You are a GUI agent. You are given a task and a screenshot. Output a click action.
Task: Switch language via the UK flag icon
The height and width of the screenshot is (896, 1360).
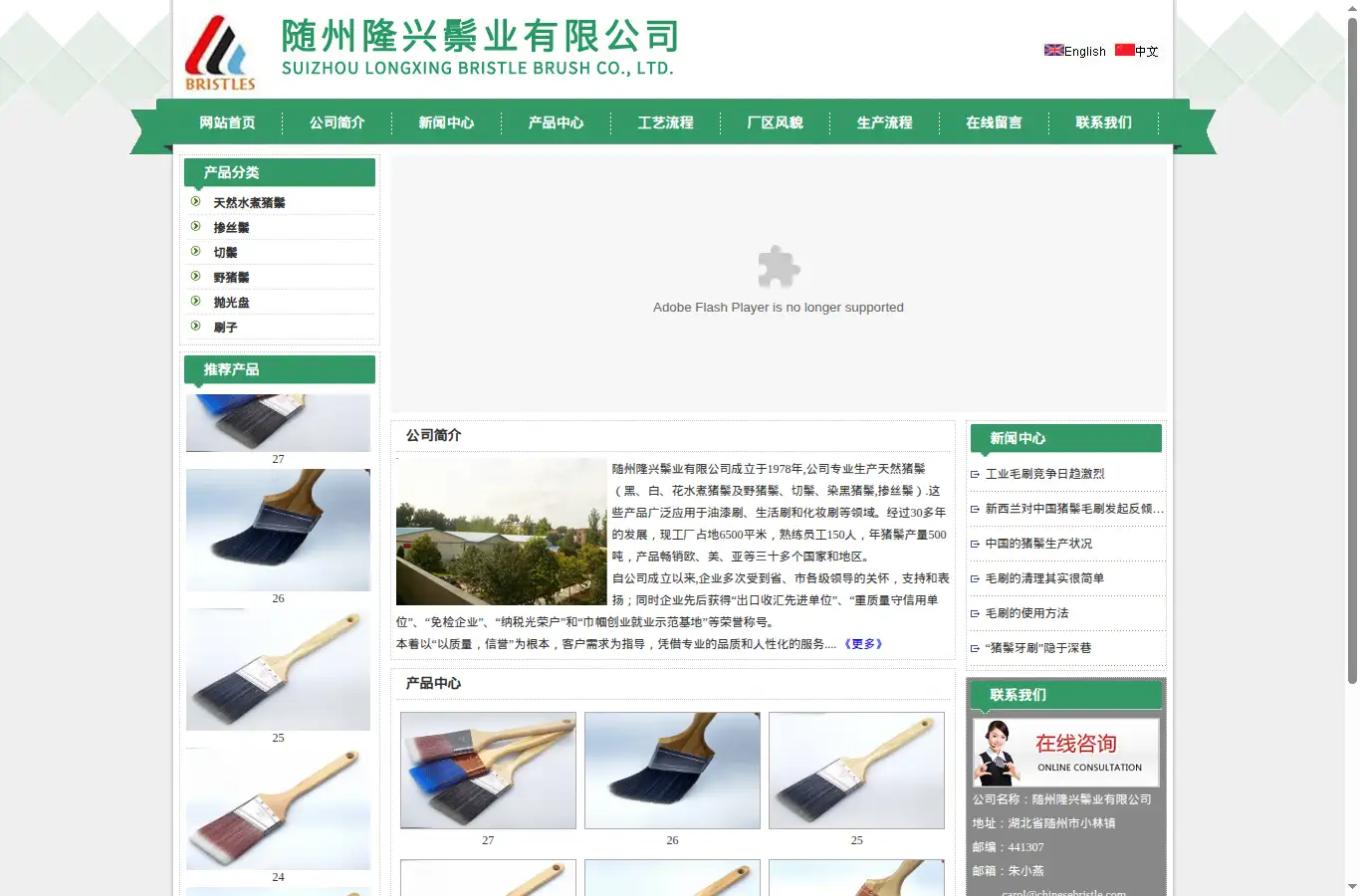point(1053,50)
